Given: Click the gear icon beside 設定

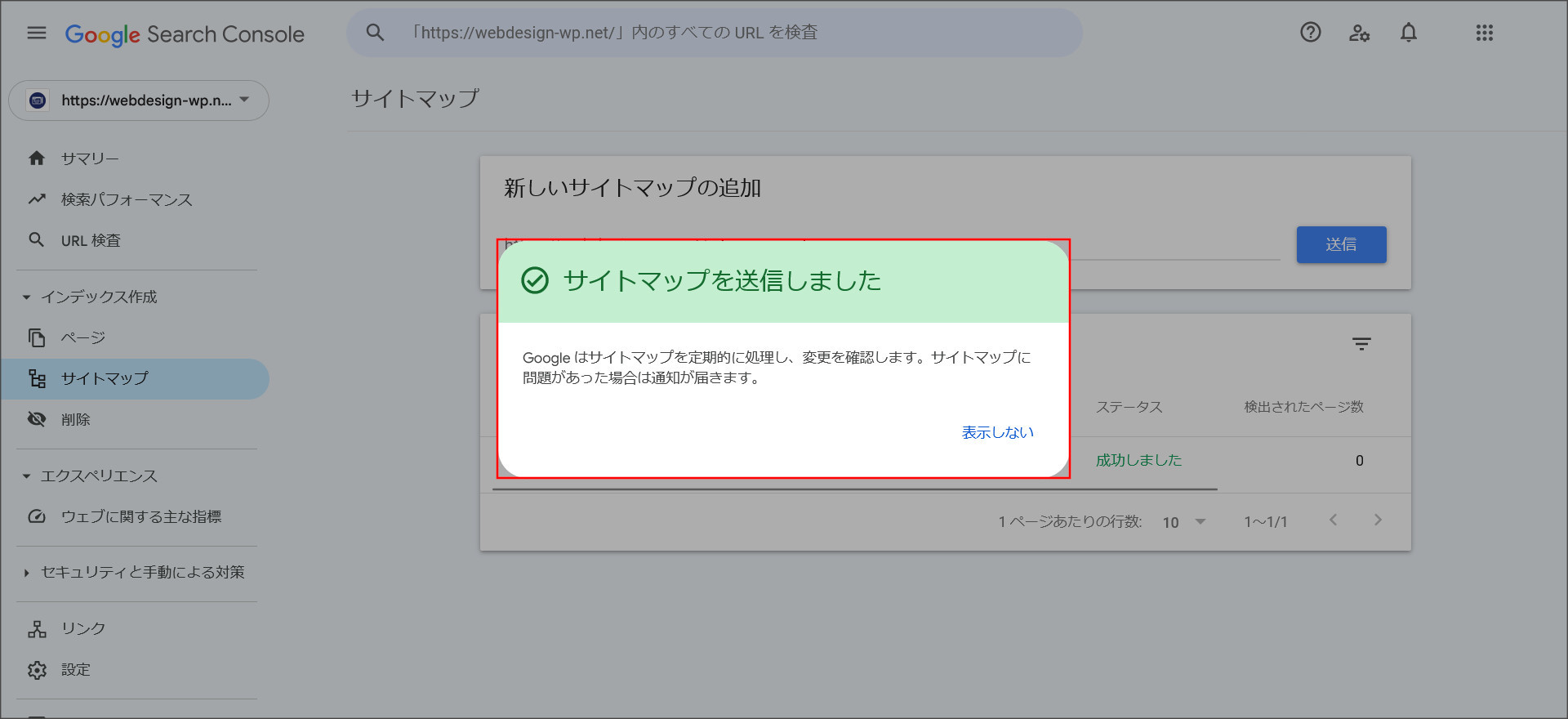Looking at the screenshot, I should [37, 670].
